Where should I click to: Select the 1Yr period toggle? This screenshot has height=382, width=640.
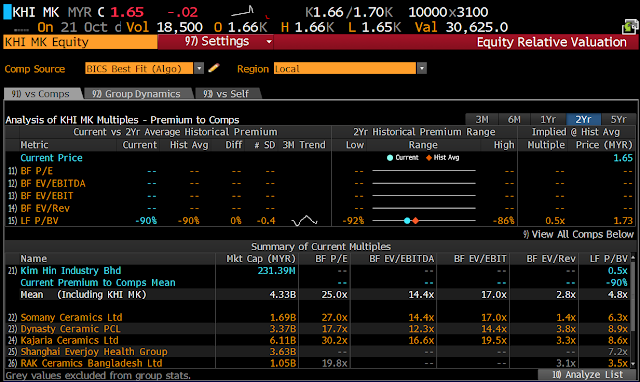[548, 120]
